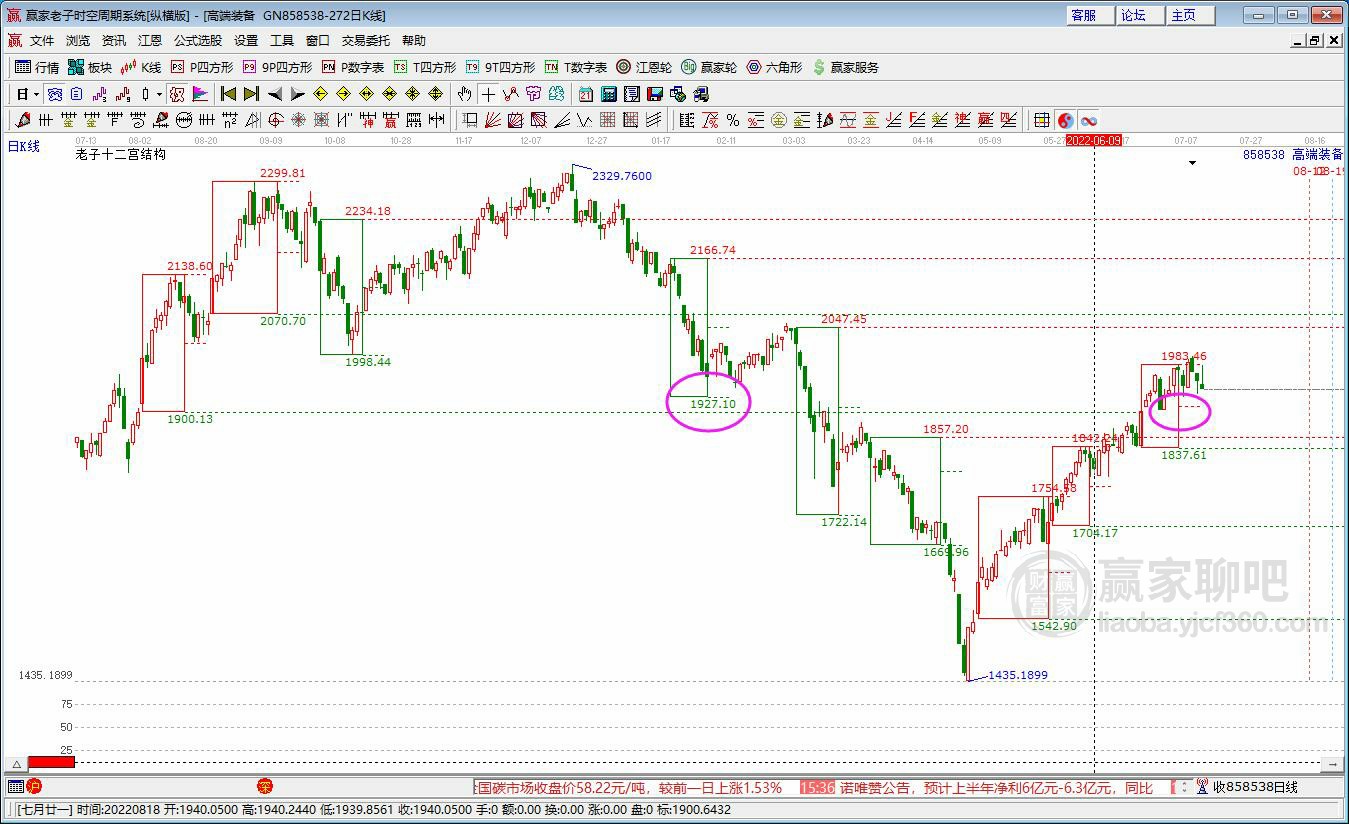Open the P数字表 tool

point(352,67)
